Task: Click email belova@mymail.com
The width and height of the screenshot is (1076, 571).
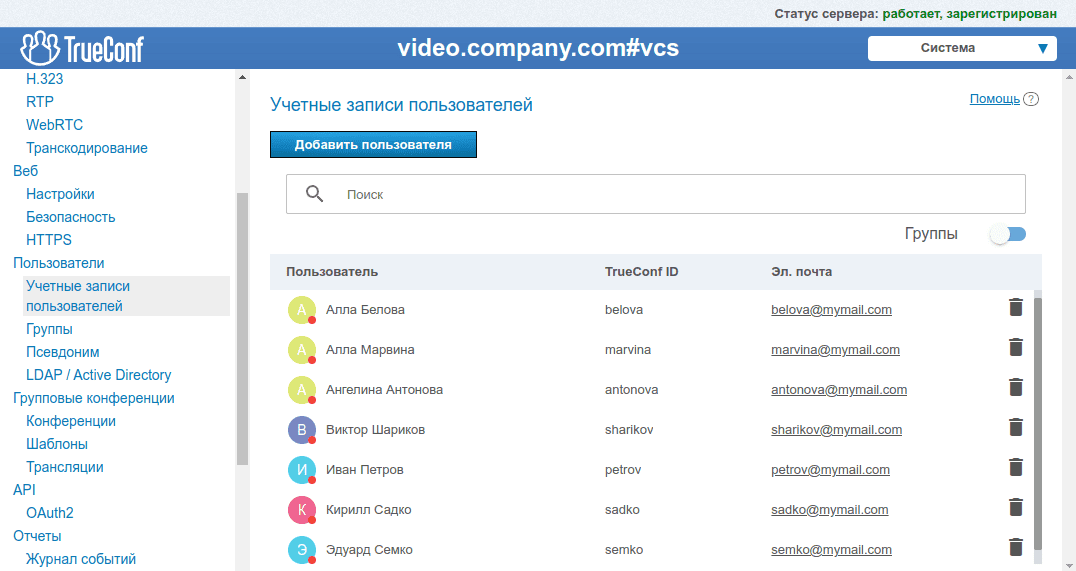Action: click(x=831, y=310)
